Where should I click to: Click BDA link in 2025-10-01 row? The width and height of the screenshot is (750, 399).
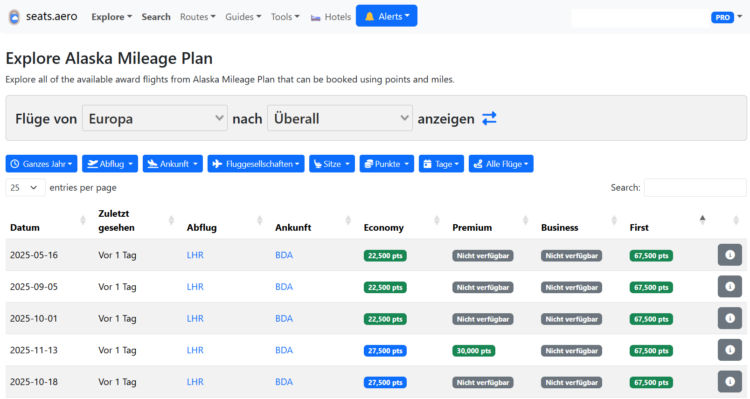[284, 318]
